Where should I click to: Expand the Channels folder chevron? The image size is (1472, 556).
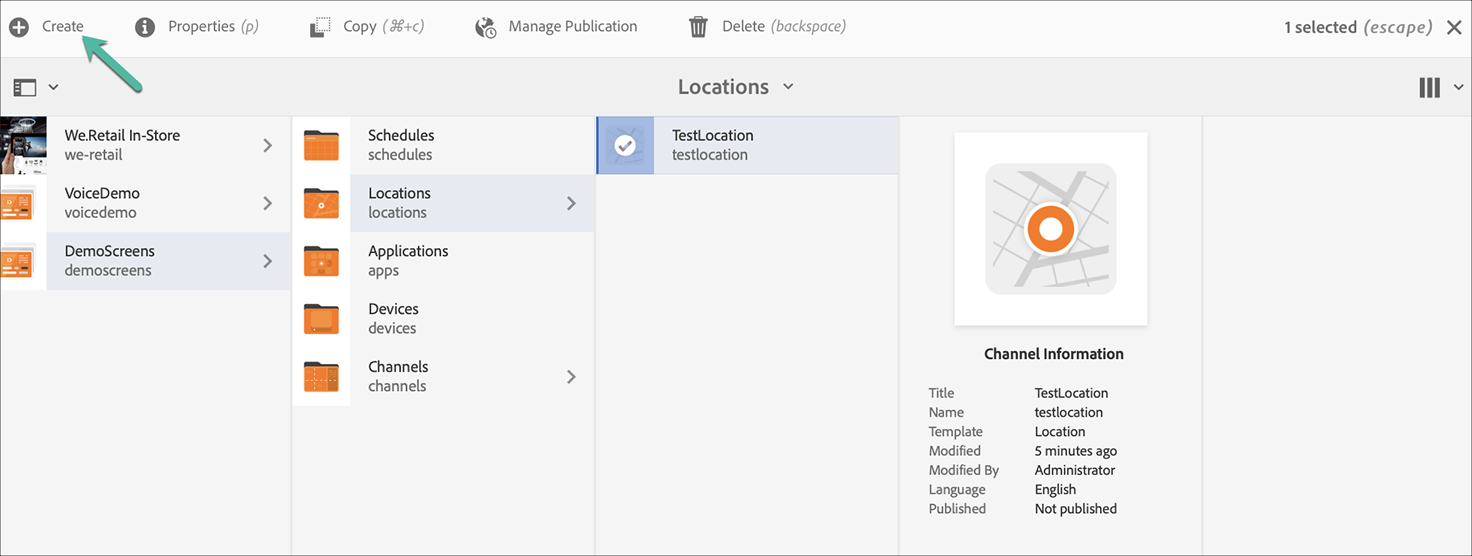[571, 377]
